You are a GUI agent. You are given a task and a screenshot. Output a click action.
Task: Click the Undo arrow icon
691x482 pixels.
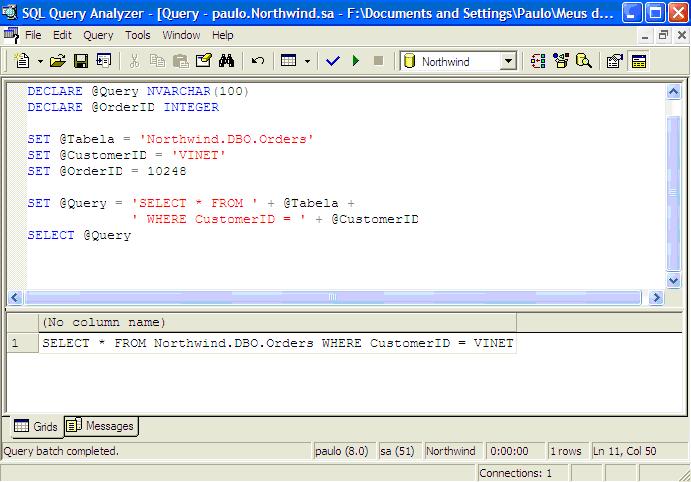click(257, 61)
